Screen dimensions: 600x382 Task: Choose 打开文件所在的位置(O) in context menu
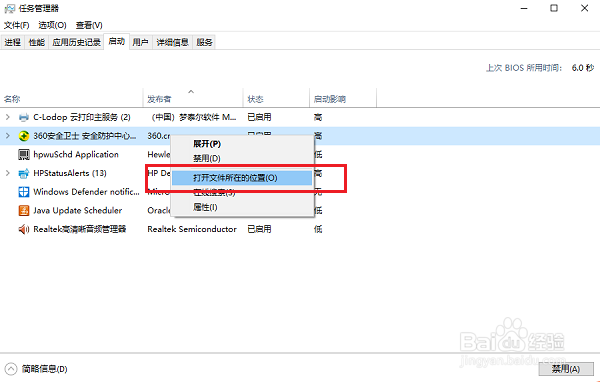(x=242, y=178)
